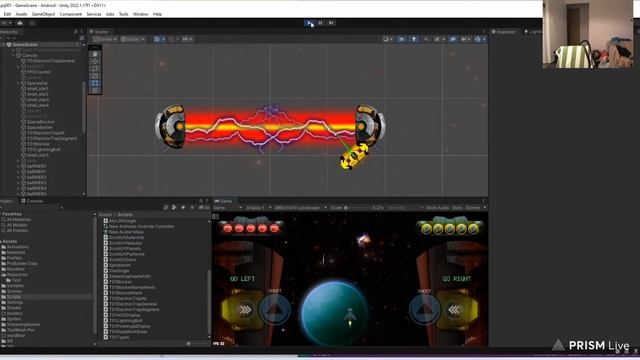Toggle grid snapping in Scene toolbar

click(x=171, y=39)
